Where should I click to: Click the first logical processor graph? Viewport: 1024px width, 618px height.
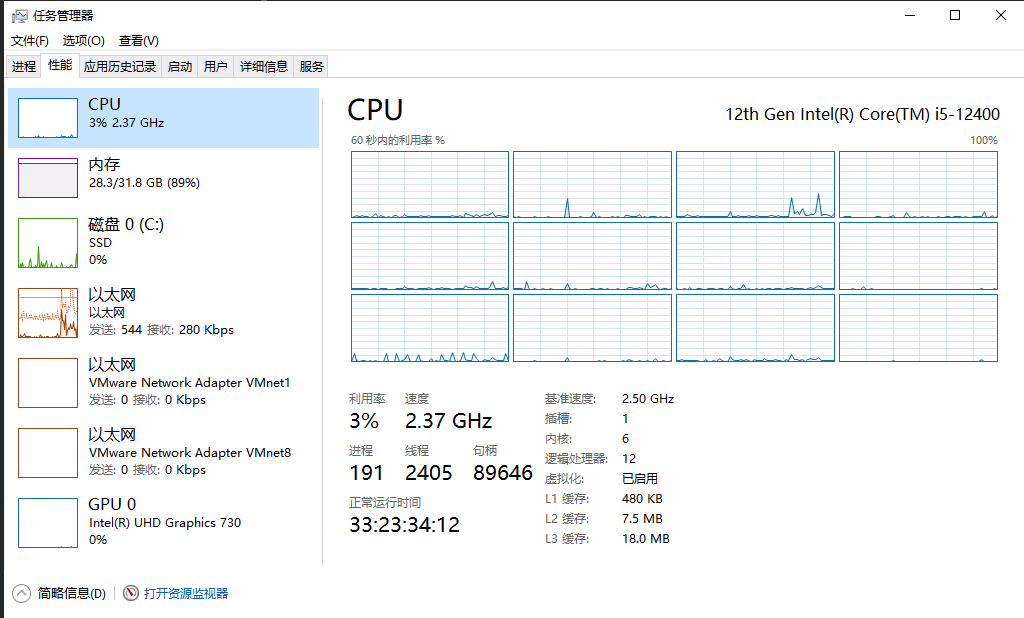[430, 184]
